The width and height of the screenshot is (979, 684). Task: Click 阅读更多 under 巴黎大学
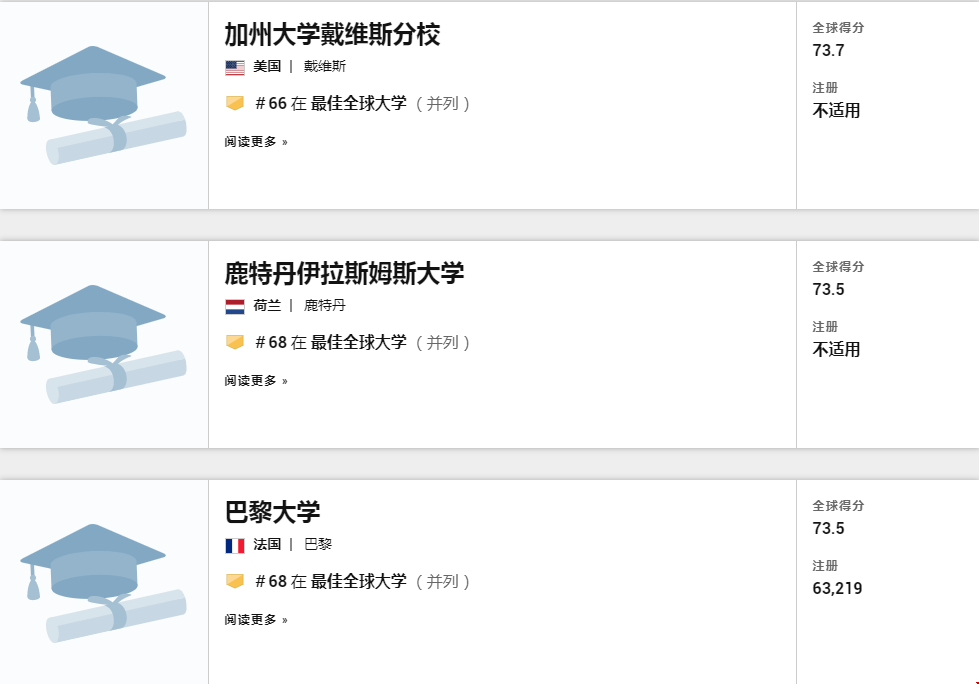pos(256,620)
